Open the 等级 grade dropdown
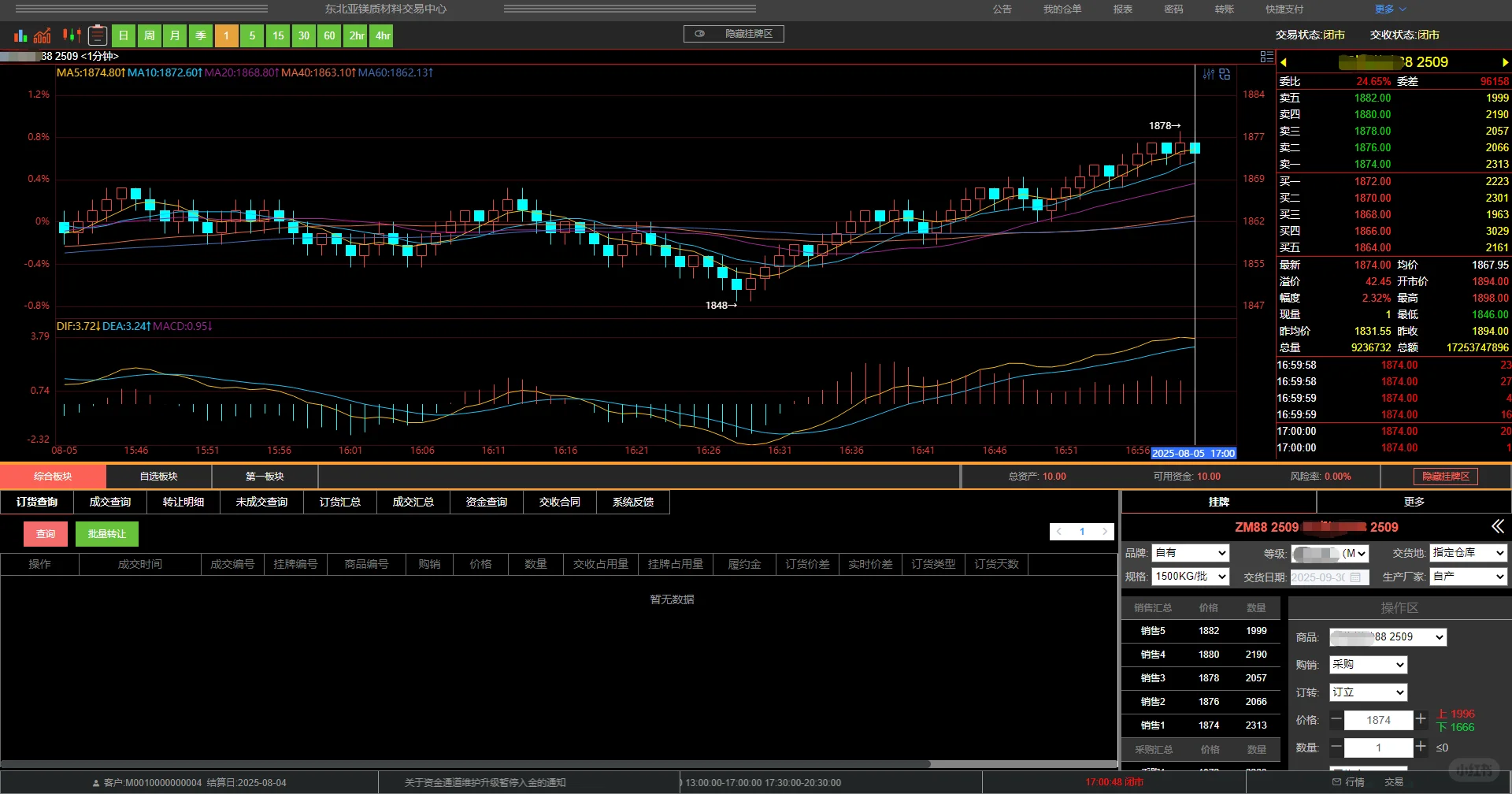Screen dimensions: 1512x794 click(1330, 553)
